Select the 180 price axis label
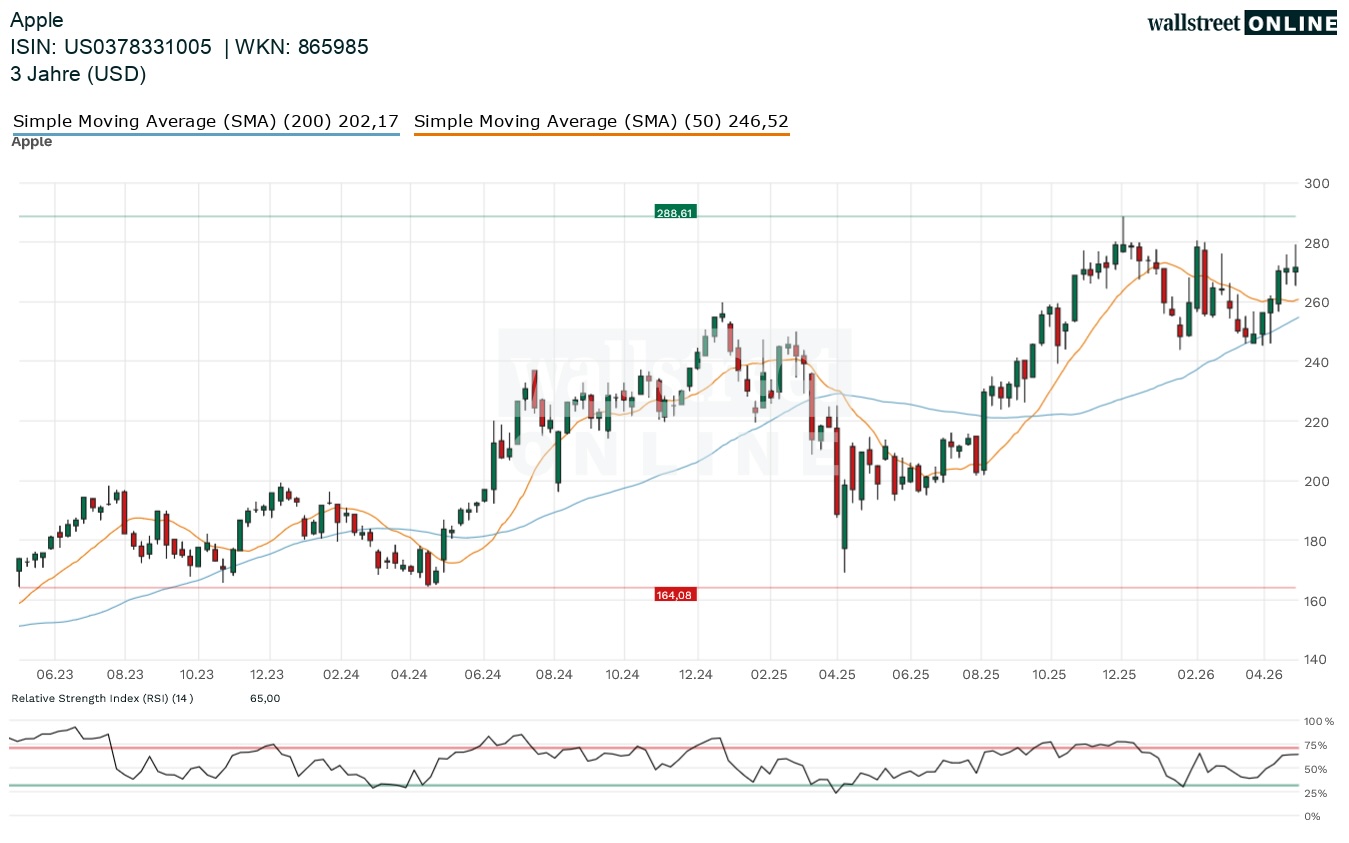 (x=1315, y=541)
